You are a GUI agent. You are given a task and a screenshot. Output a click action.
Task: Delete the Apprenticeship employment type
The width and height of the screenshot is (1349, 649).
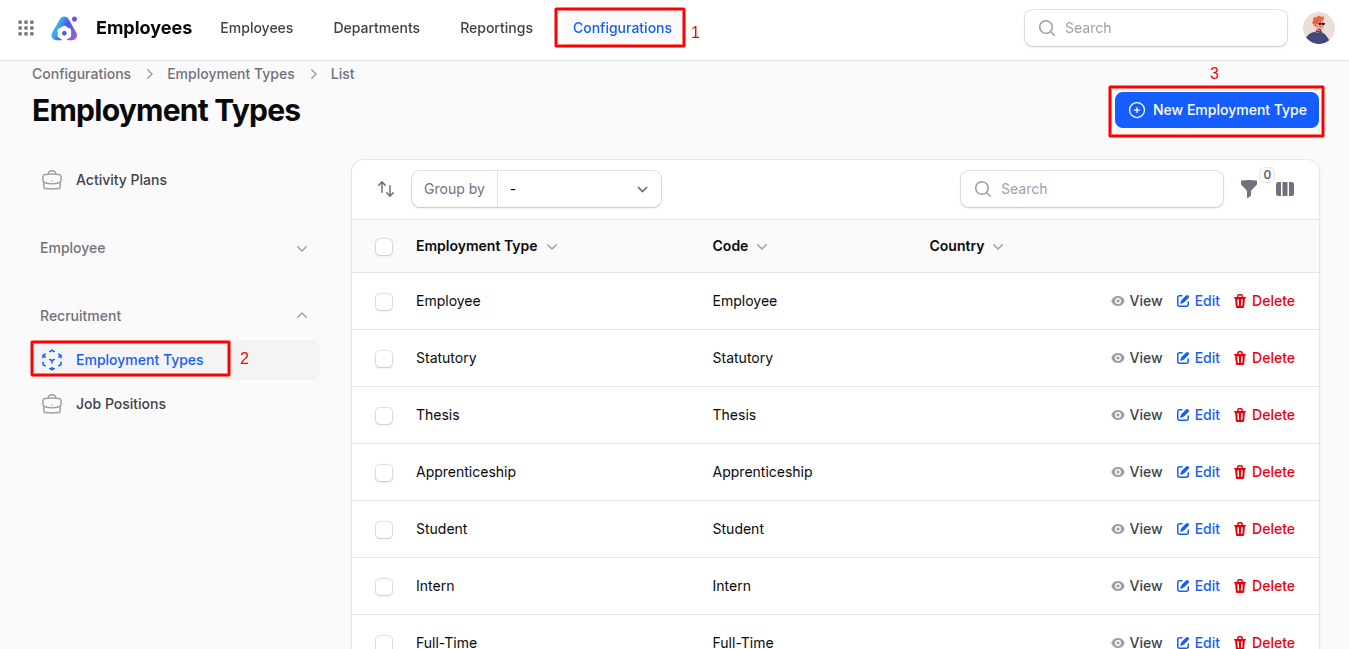(1264, 471)
